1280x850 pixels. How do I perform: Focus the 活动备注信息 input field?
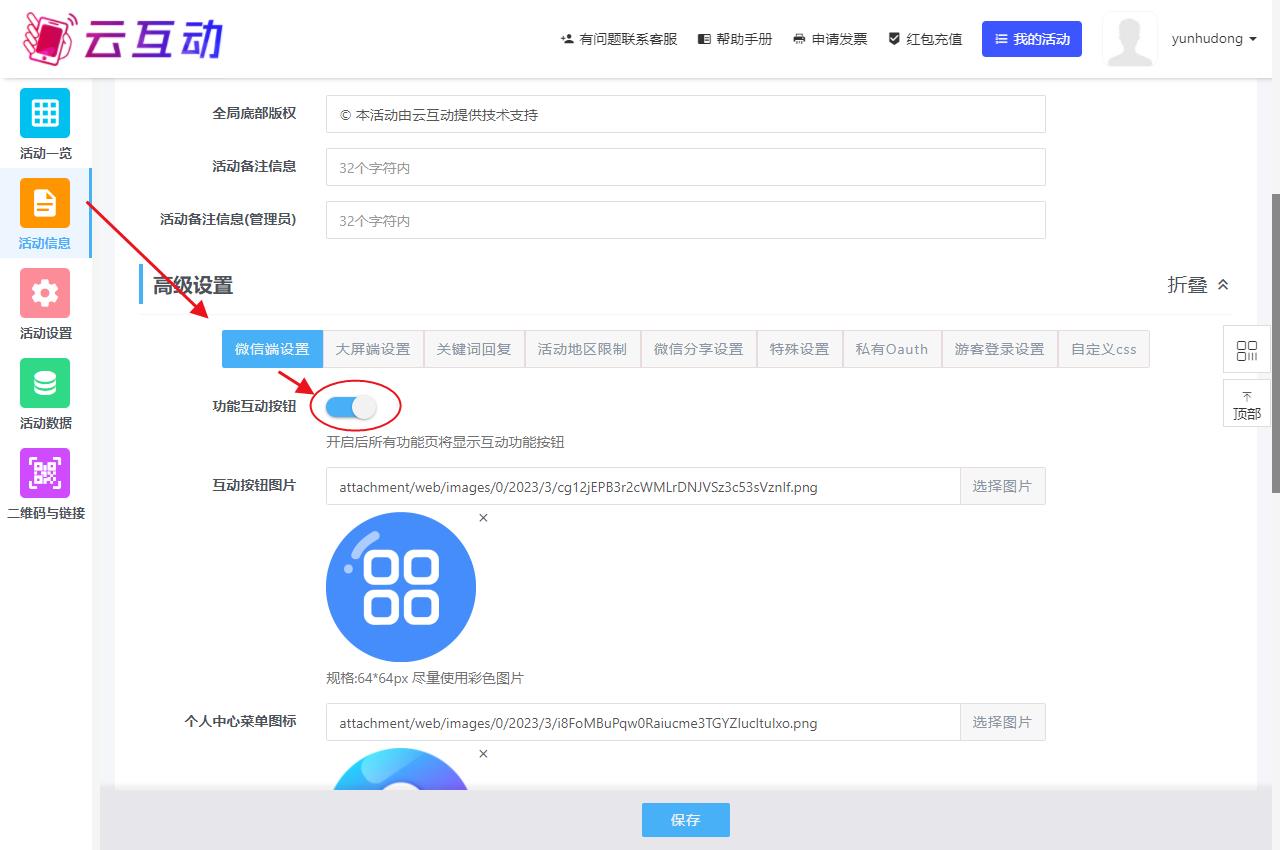[685, 167]
